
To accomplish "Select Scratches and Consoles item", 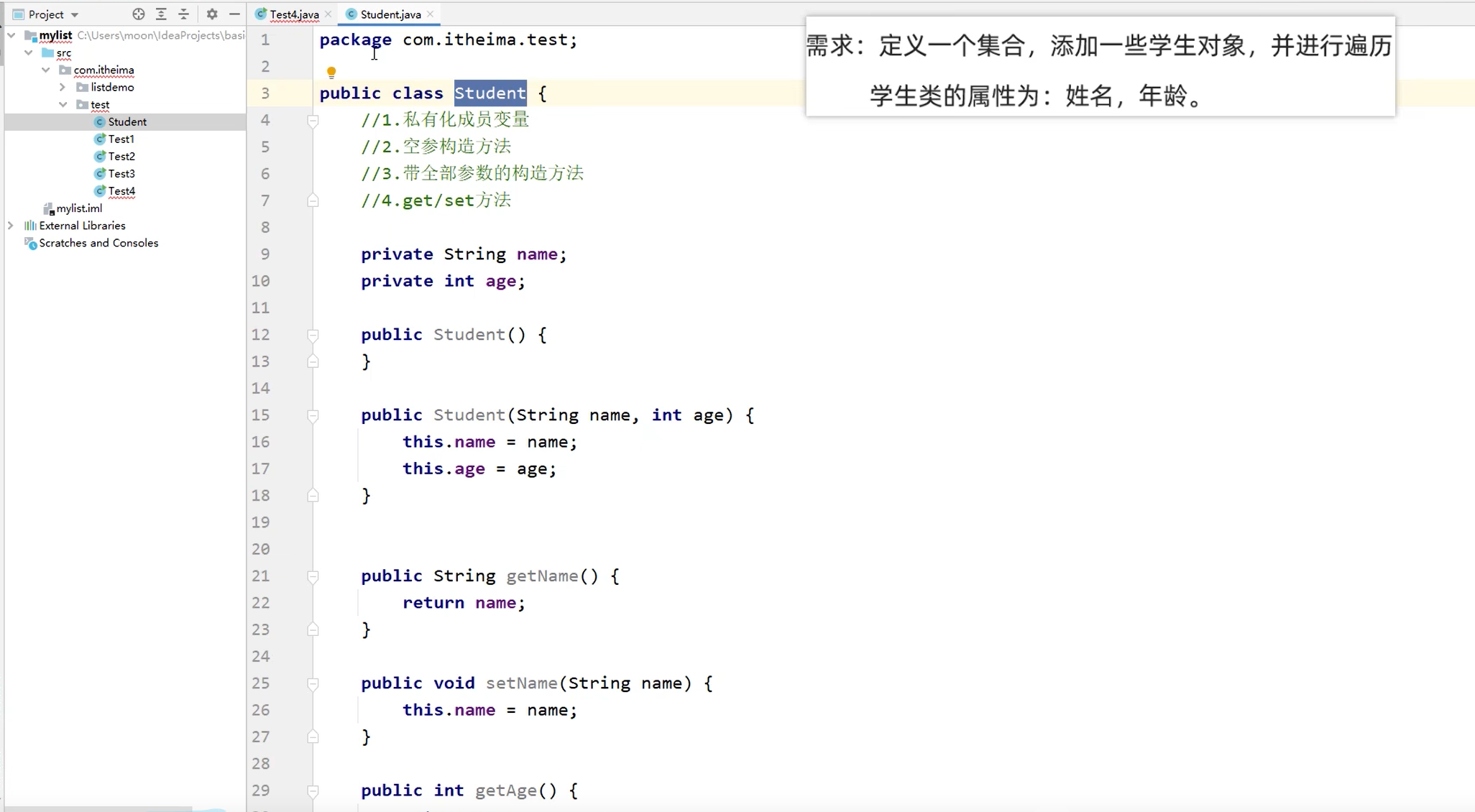I will coord(98,243).
